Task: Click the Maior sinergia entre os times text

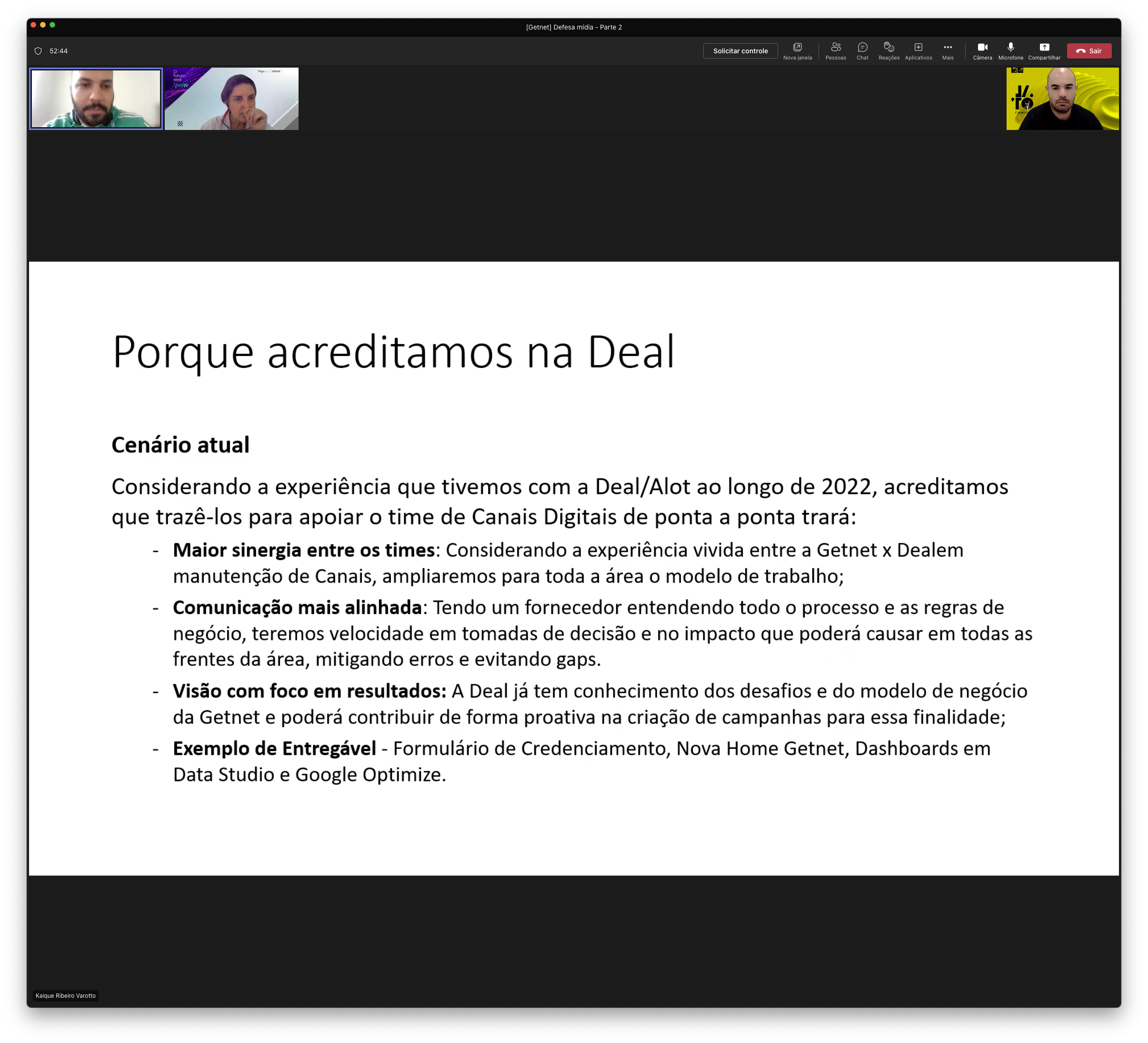Action: coord(303,550)
